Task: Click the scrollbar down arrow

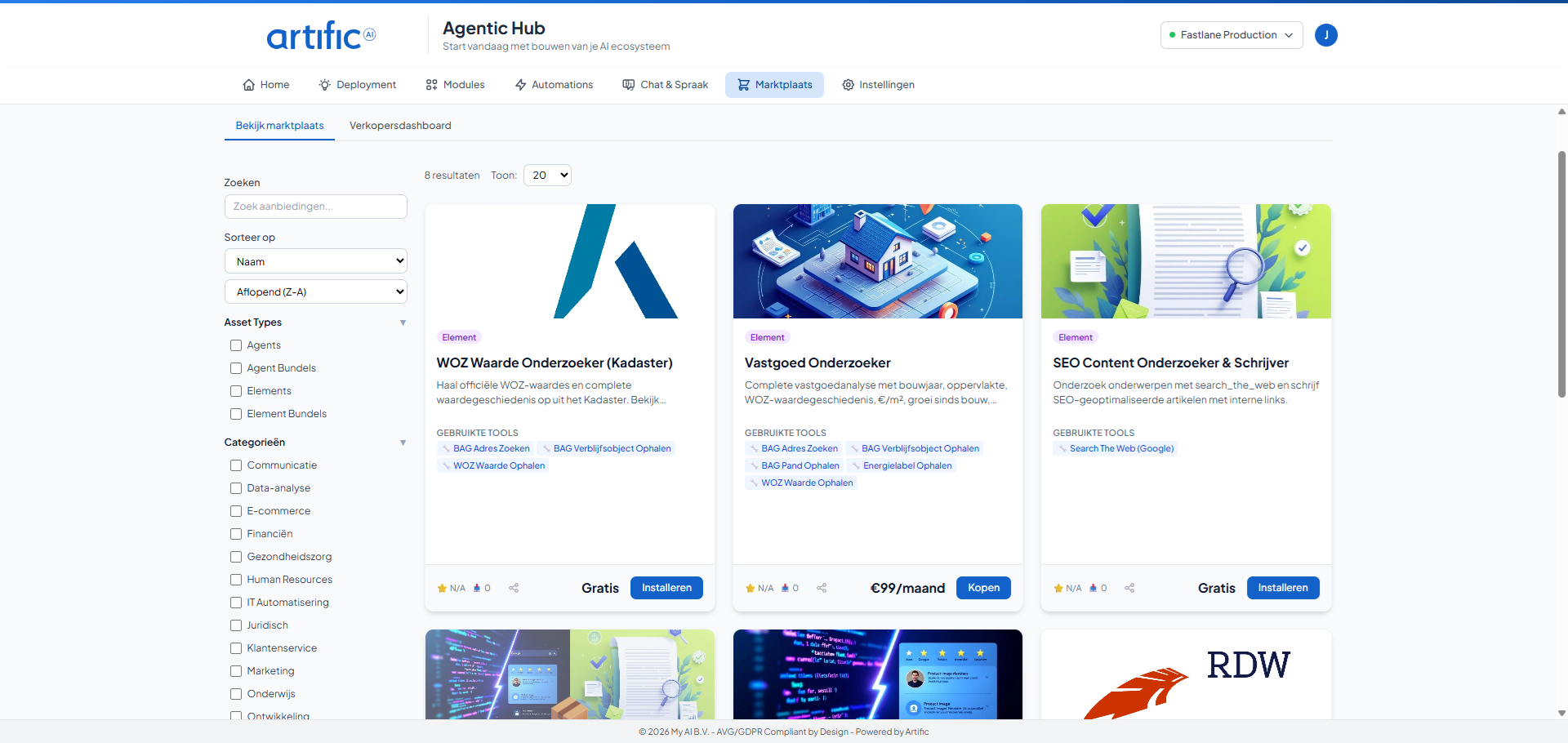Action: point(1561,713)
